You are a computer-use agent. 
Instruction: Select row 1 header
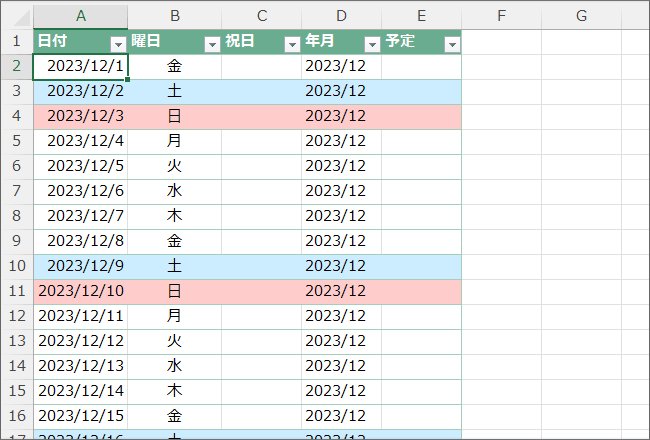pyautogui.click(x=17, y=41)
